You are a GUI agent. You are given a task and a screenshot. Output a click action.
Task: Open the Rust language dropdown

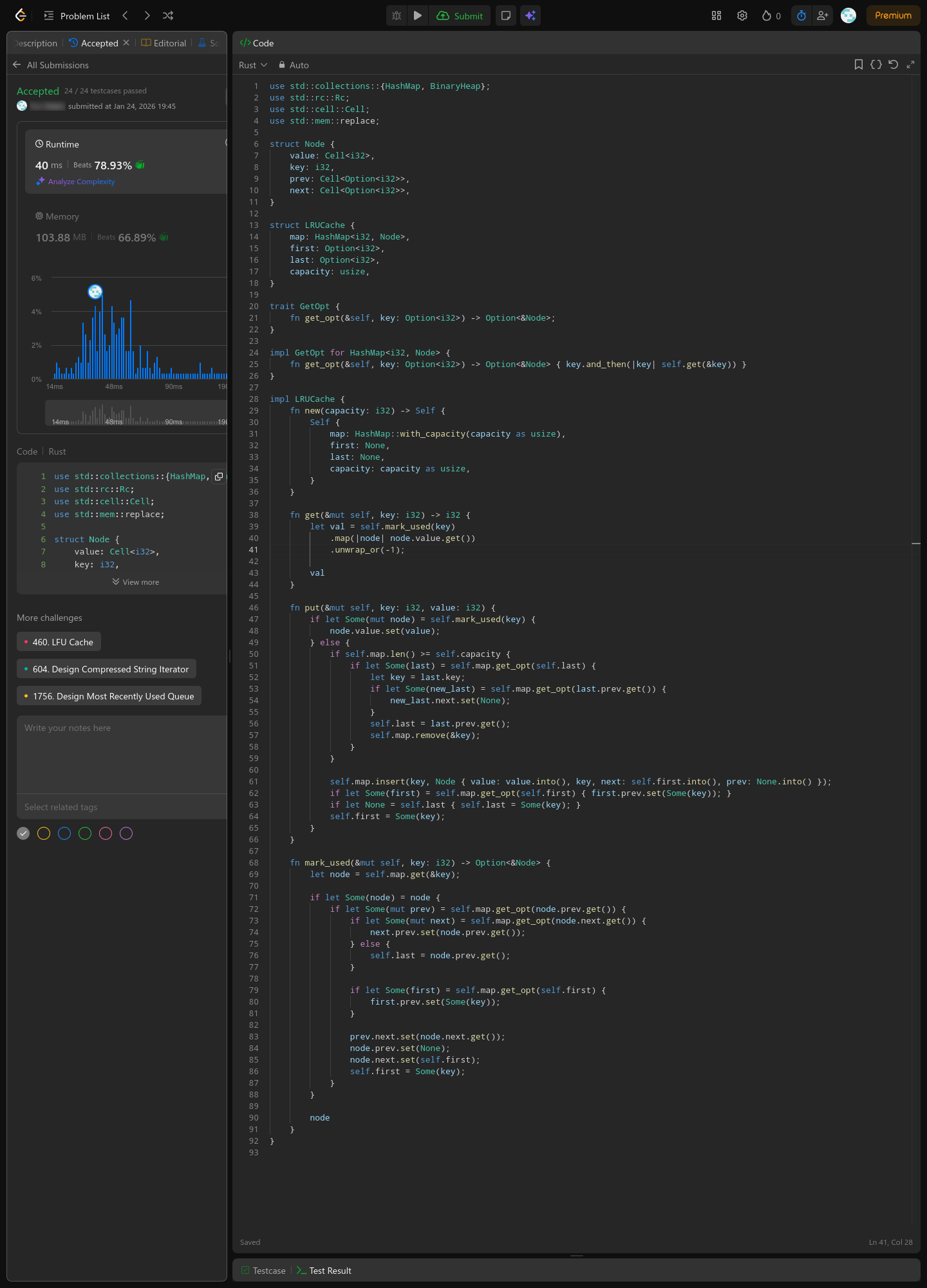252,65
